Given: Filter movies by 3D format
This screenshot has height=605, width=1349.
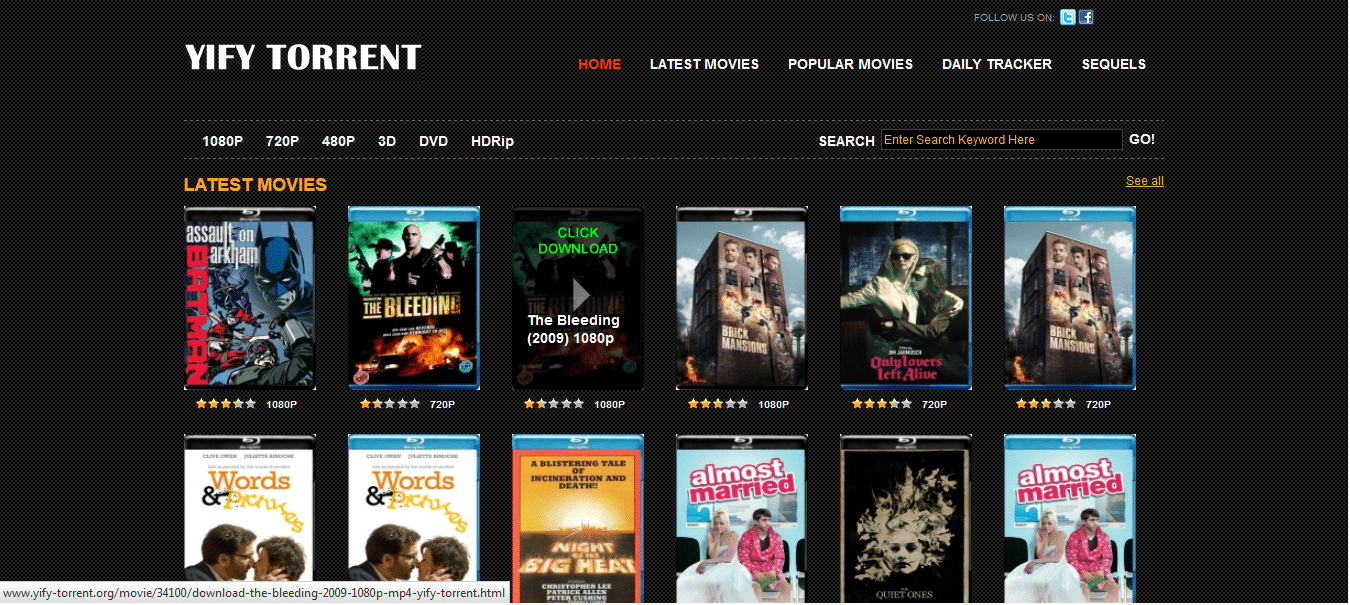Looking at the screenshot, I should tap(387, 141).
